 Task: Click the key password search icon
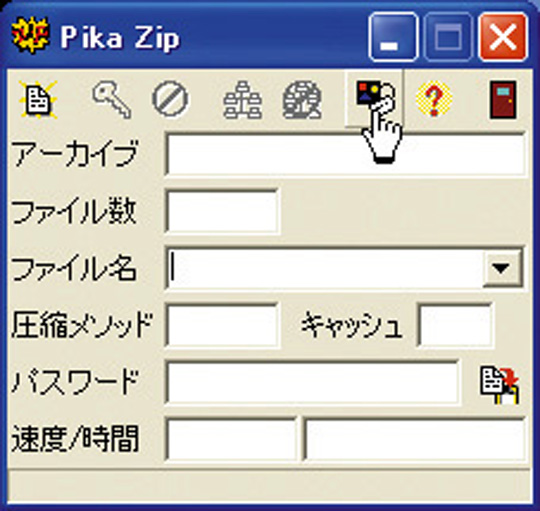coord(112,100)
